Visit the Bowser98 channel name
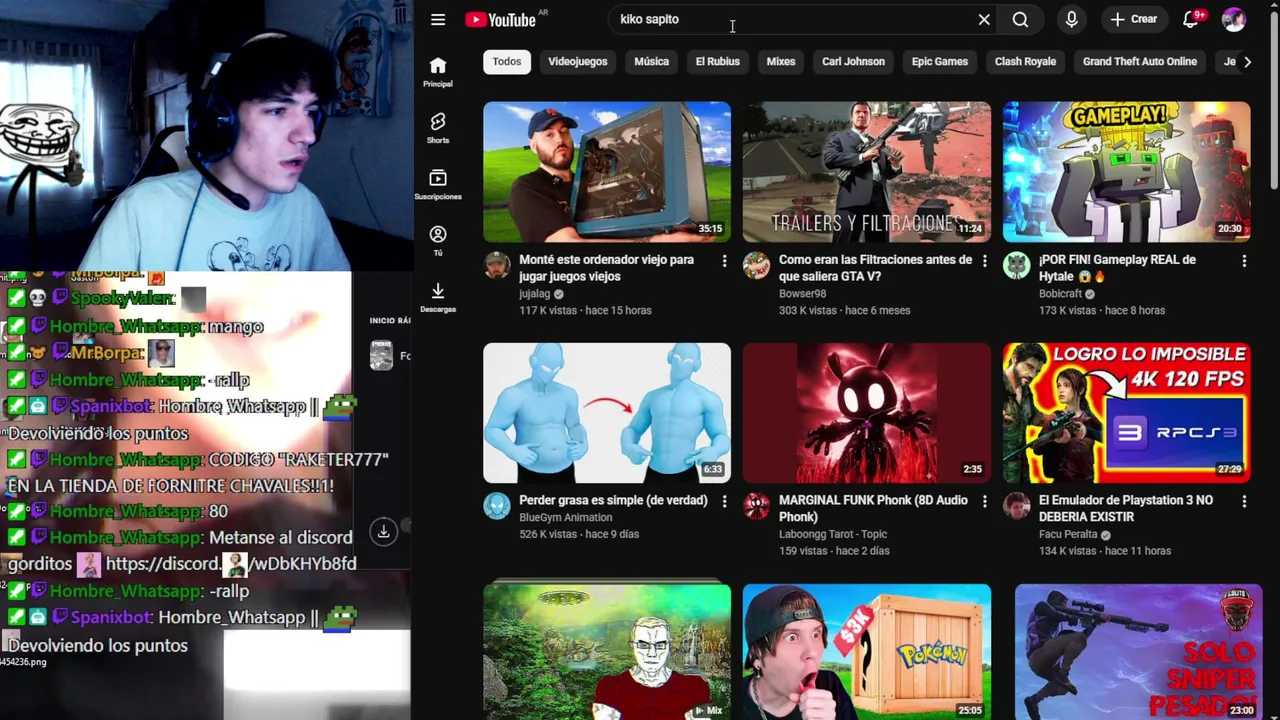 pos(802,294)
